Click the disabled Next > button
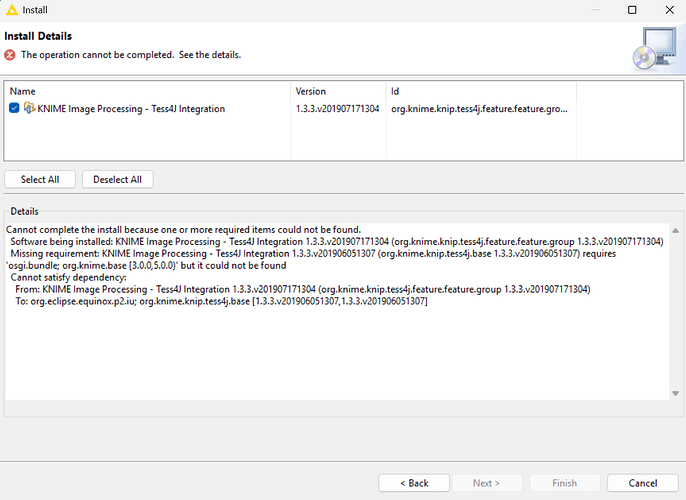The height and width of the screenshot is (500, 686). [x=486, y=483]
